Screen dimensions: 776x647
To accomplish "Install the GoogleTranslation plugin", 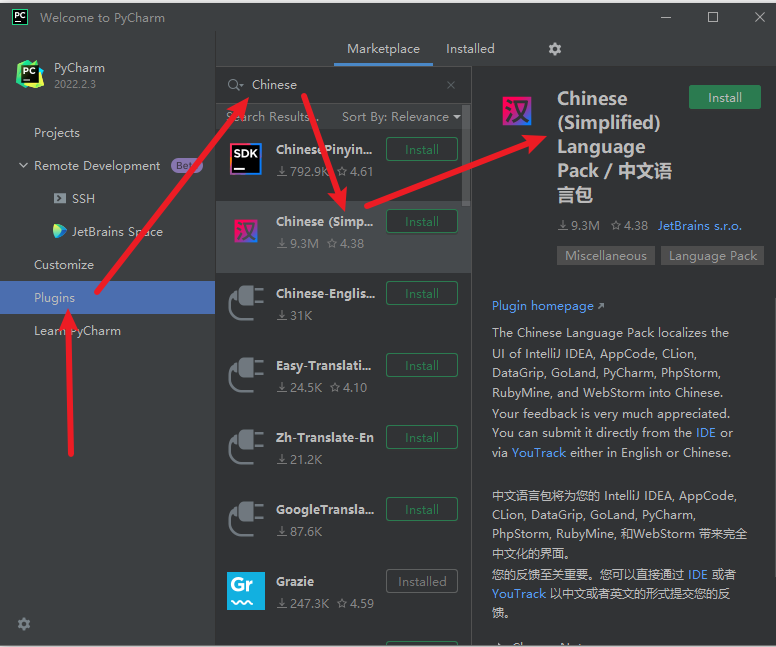I will [422, 509].
